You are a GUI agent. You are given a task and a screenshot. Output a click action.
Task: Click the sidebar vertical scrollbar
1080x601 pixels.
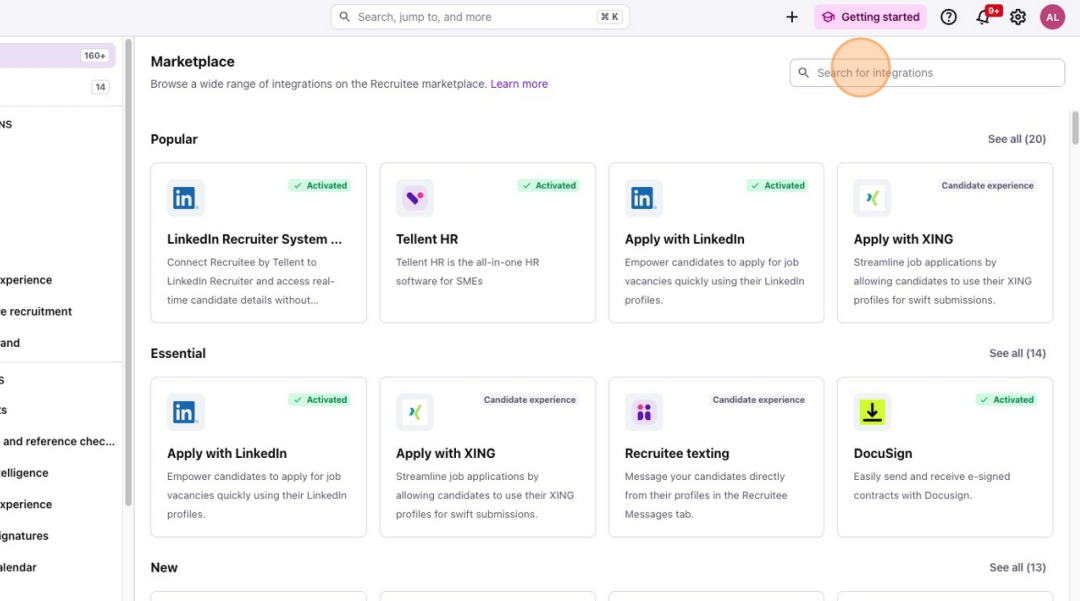pos(128,272)
